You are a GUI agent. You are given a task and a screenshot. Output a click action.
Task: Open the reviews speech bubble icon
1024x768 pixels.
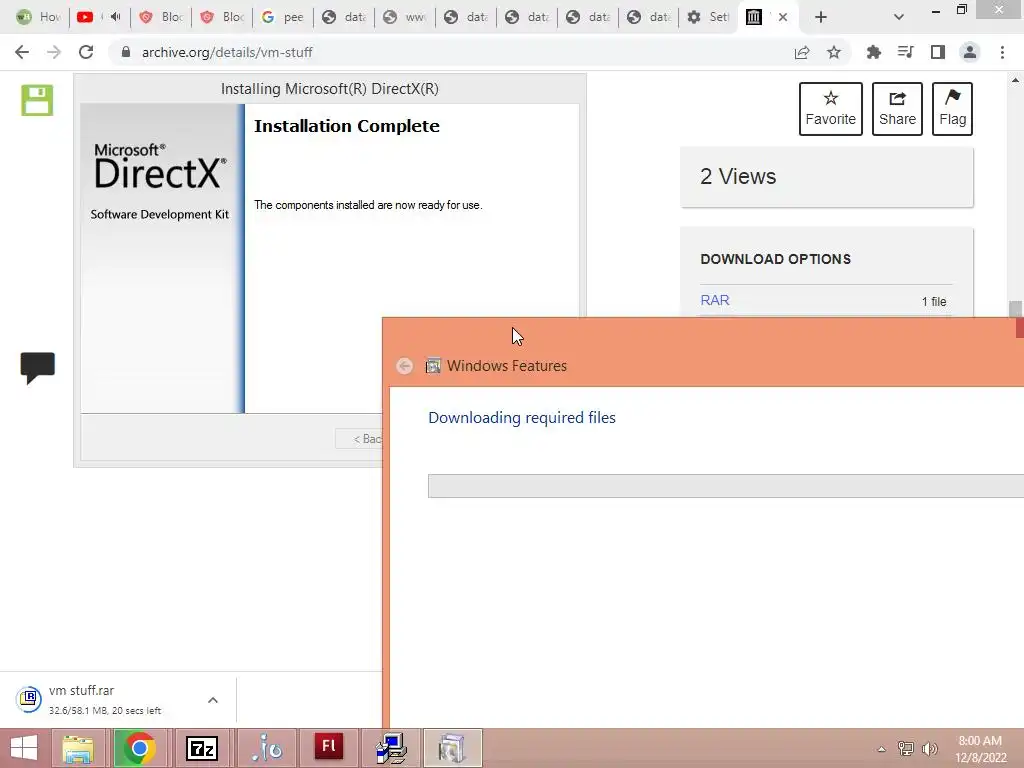[37, 368]
